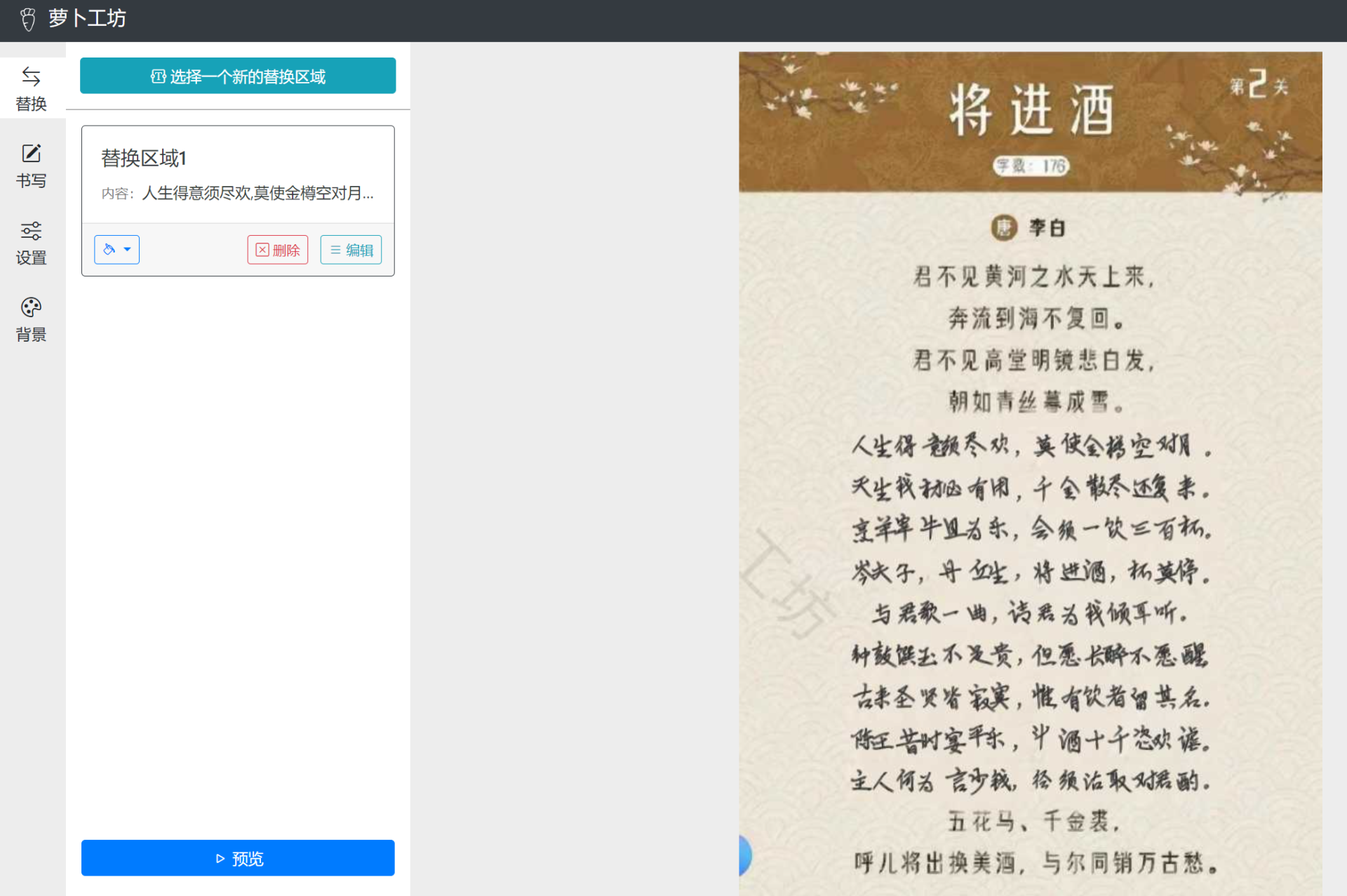Click the carrot logo icon
Screen dimensions: 1347x896
(x=28, y=19)
